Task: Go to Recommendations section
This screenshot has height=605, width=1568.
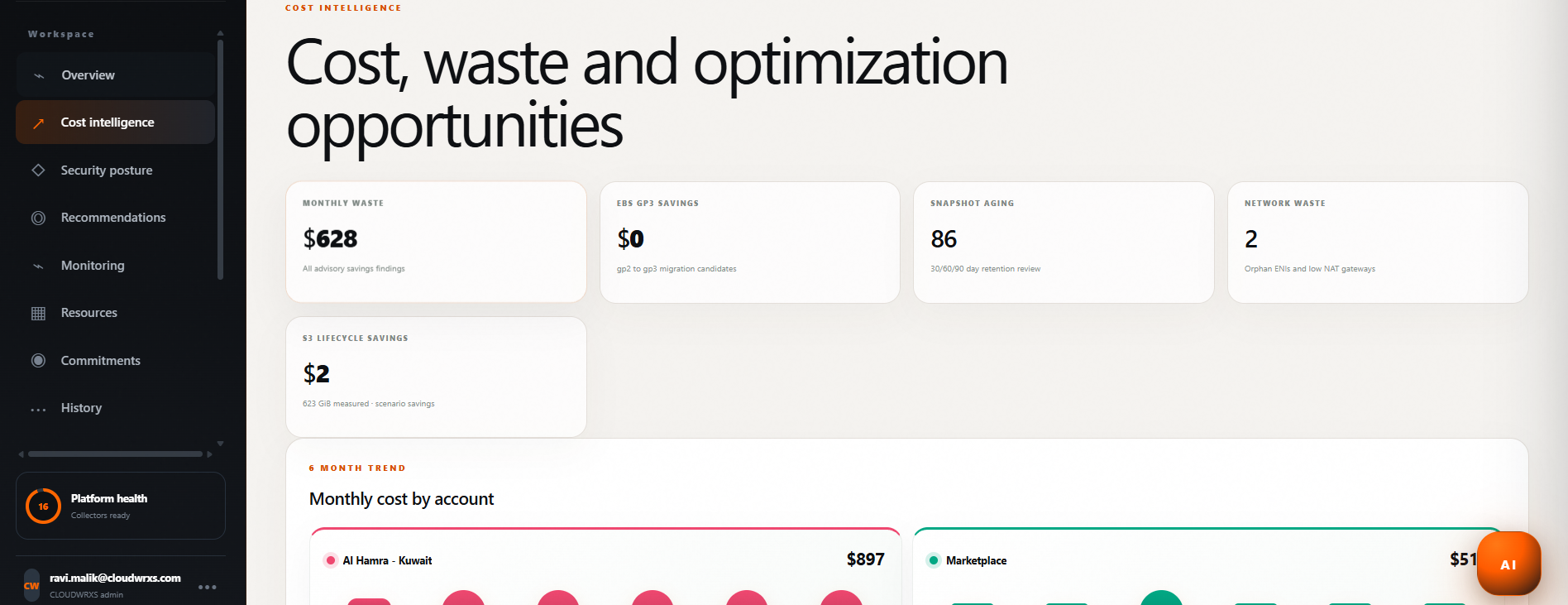Action: (115, 218)
